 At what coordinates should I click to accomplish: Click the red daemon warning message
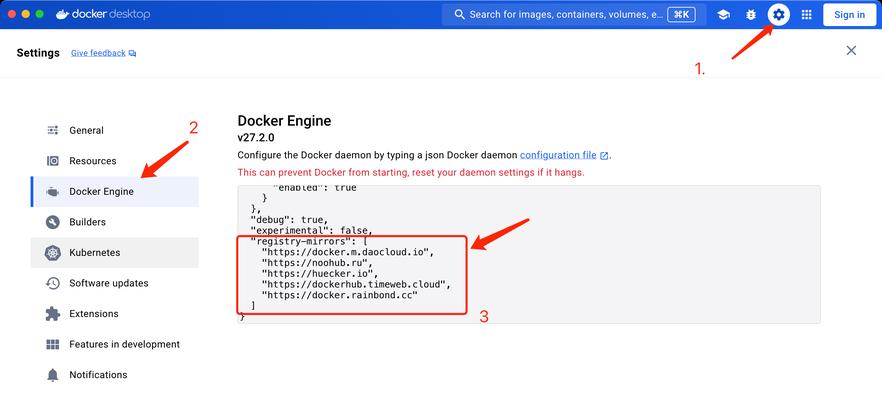click(411, 173)
